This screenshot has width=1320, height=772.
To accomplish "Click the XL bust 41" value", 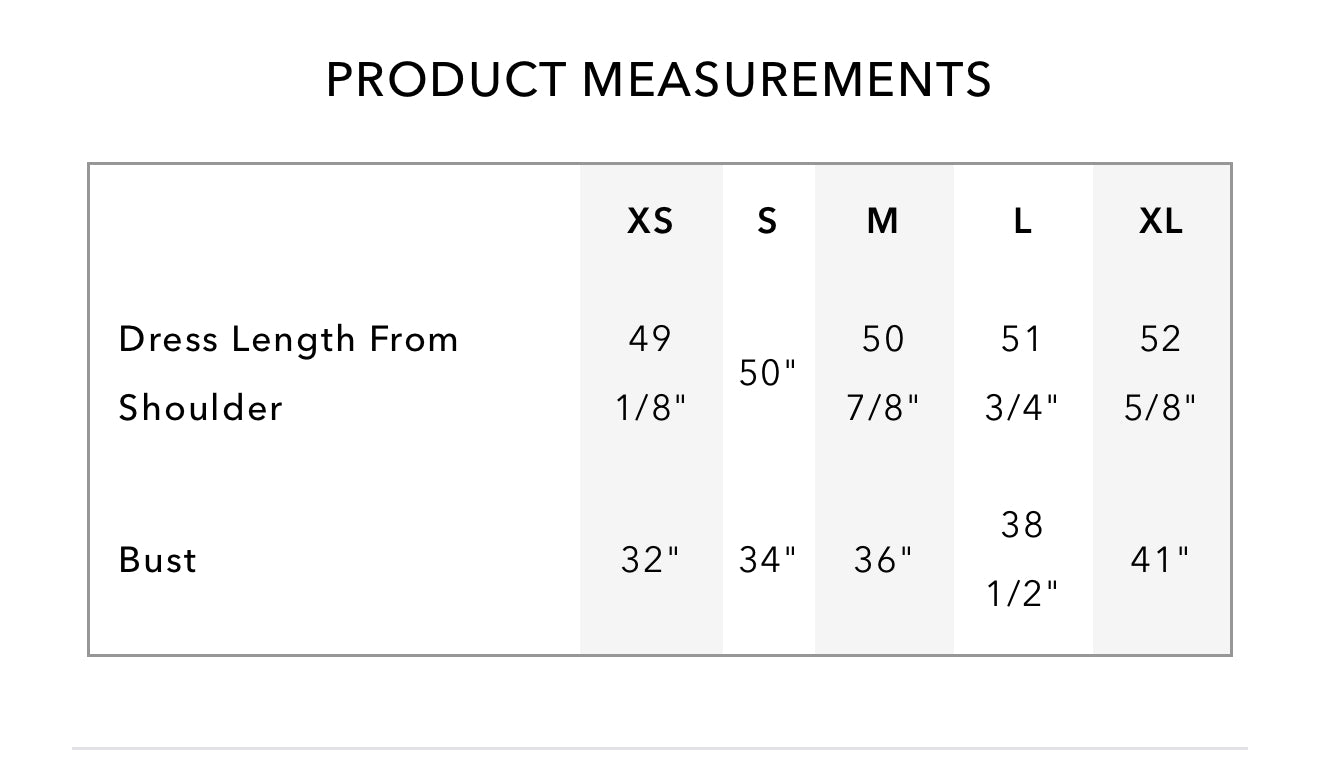I will (x=1161, y=559).
